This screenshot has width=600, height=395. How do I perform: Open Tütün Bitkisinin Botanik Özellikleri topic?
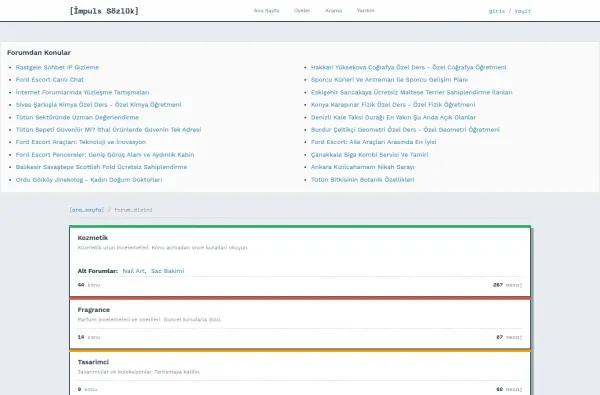click(x=362, y=180)
